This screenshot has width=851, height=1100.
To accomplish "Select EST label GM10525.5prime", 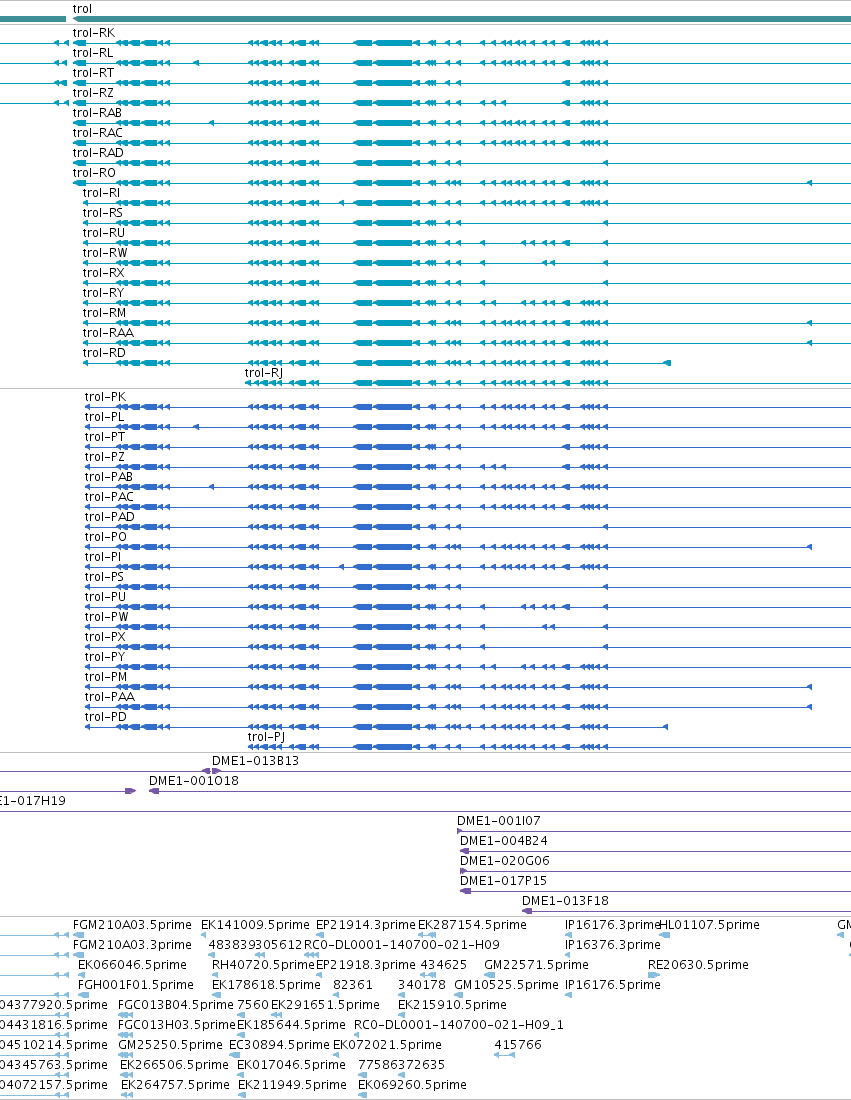I will 507,985.
